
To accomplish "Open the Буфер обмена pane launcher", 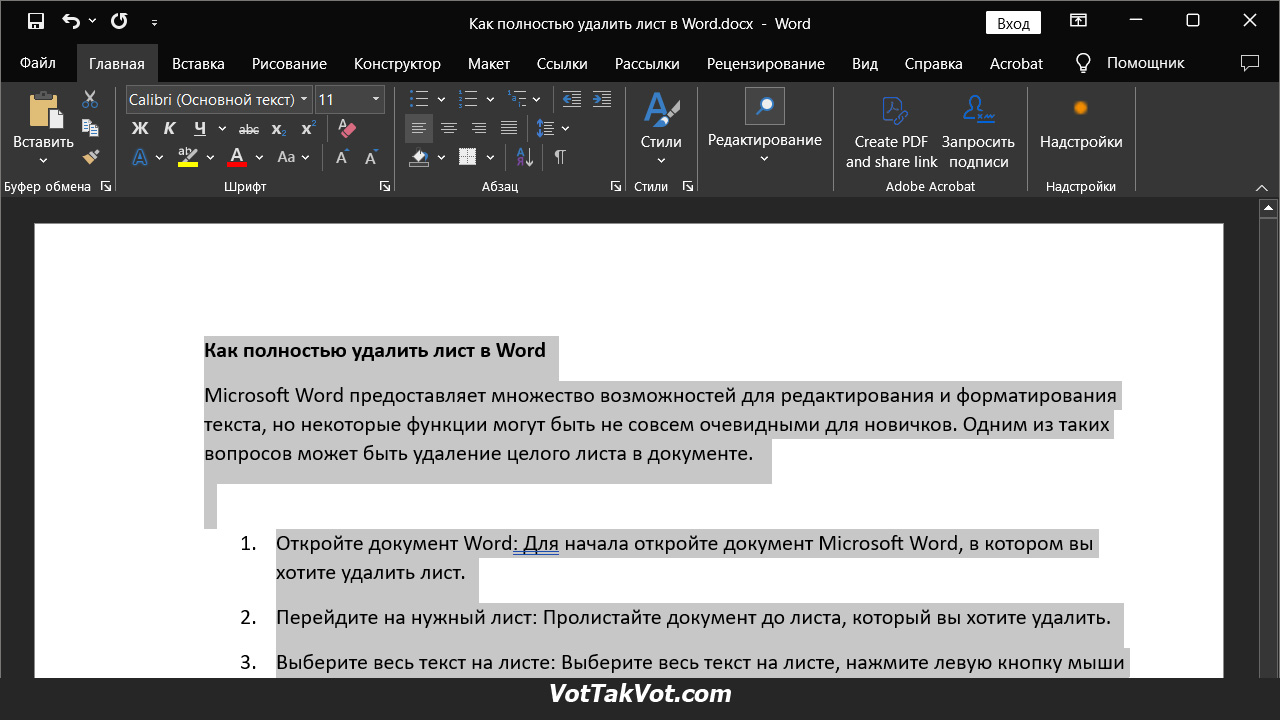I will tap(106, 187).
